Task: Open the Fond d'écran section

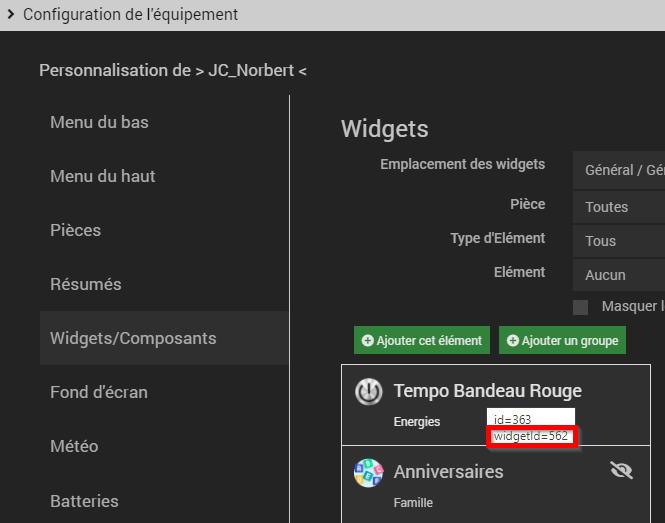Action: (x=99, y=392)
